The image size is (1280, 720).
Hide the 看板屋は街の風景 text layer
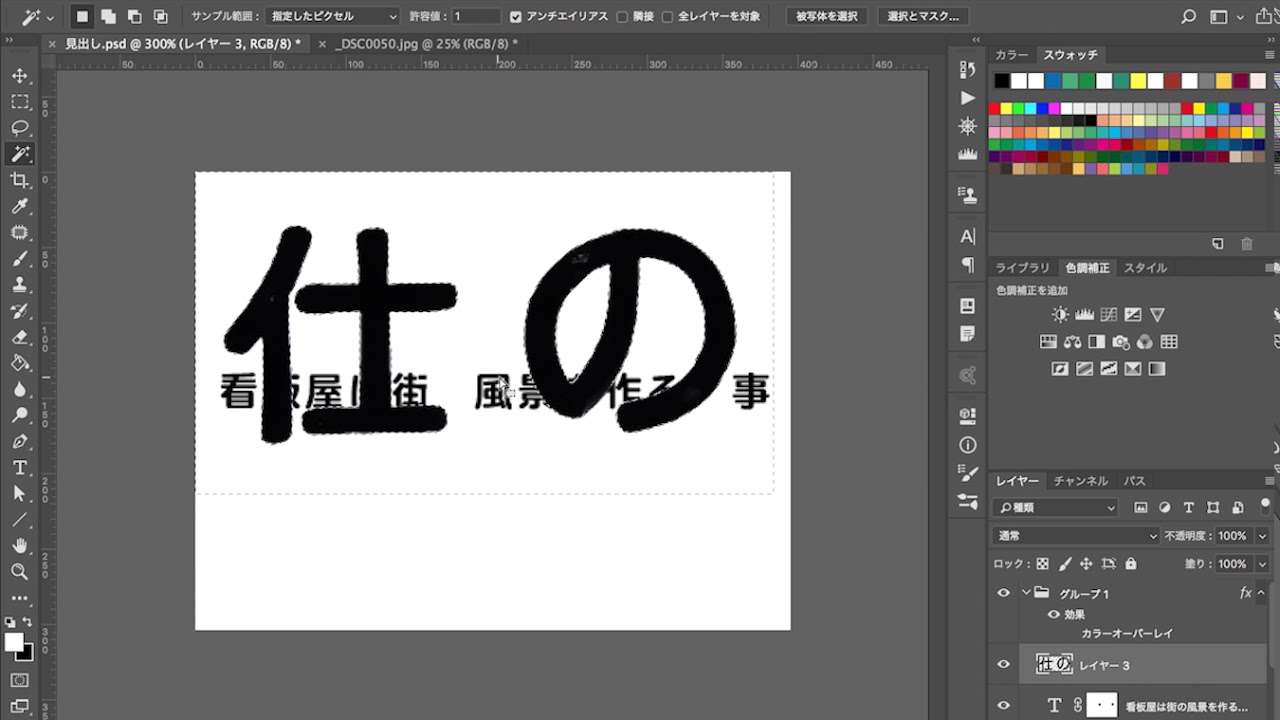(1003, 705)
